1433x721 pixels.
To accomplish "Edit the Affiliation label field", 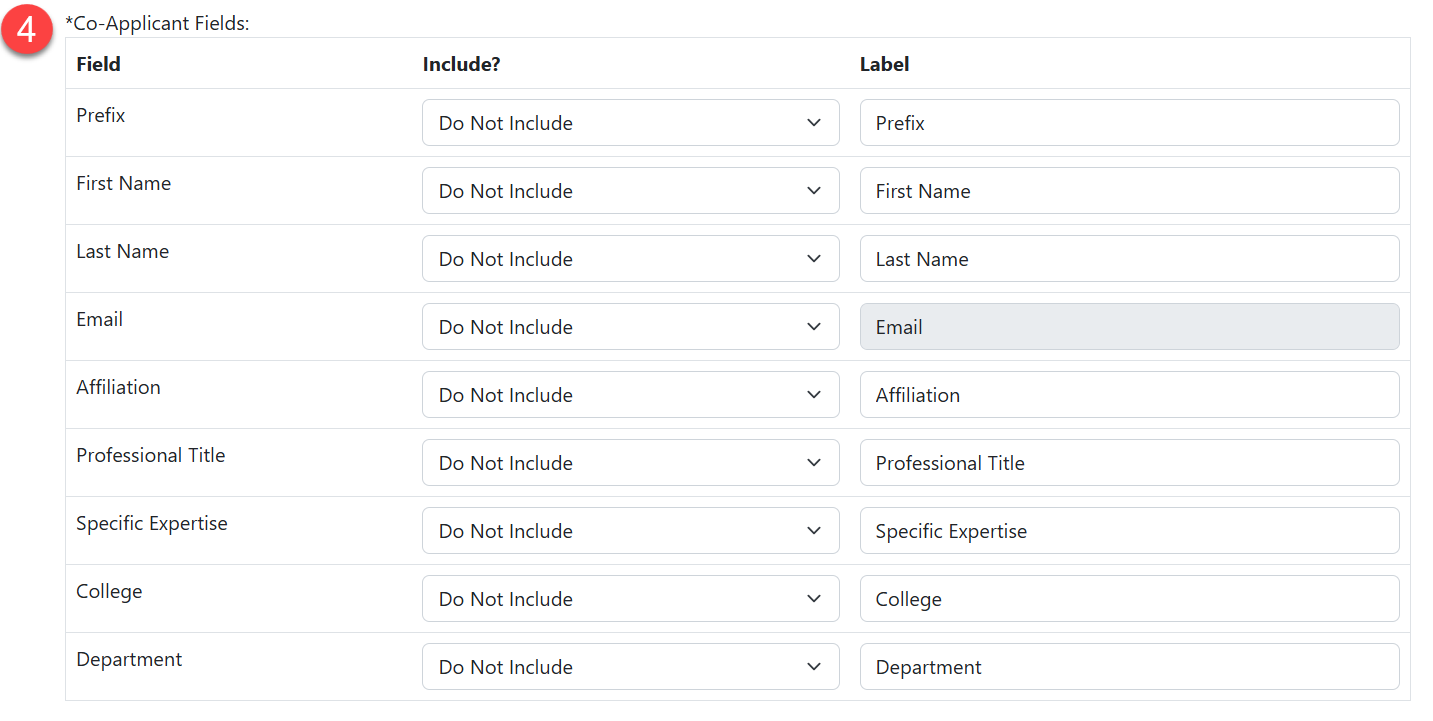I will [1129, 395].
